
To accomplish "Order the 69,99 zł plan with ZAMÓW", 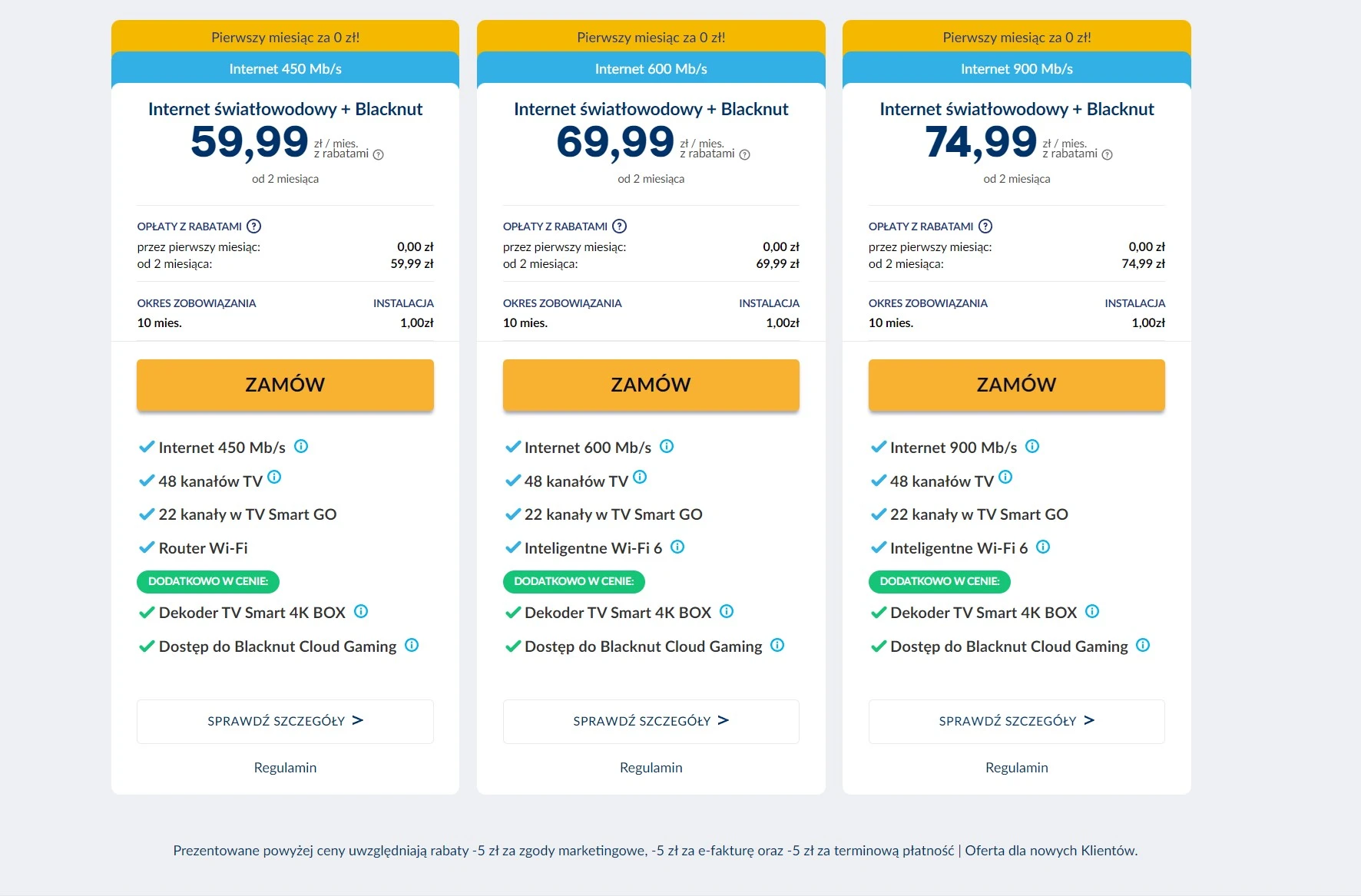I will pos(651,385).
